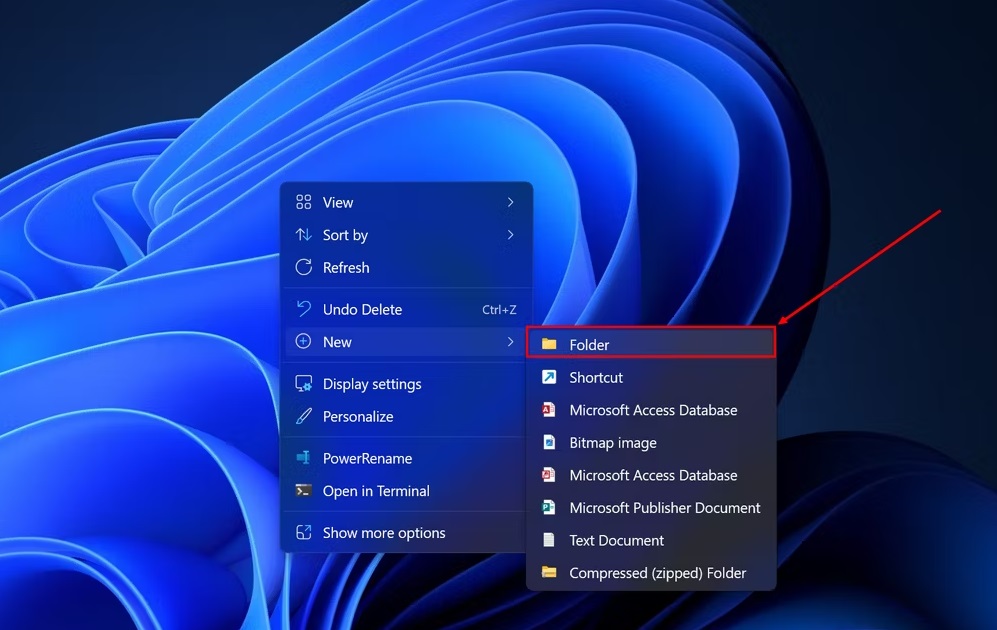Screen dimensions: 997x630
Task: Expand the View submenu chevron
Action: tap(510, 202)
